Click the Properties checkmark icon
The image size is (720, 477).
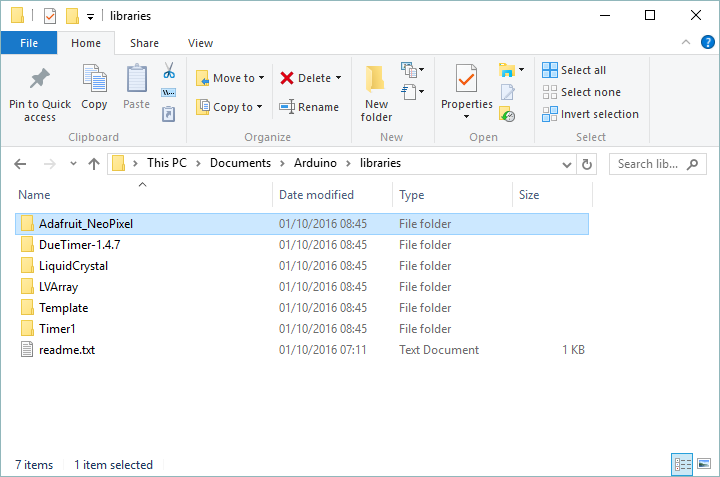coord(467,79)
